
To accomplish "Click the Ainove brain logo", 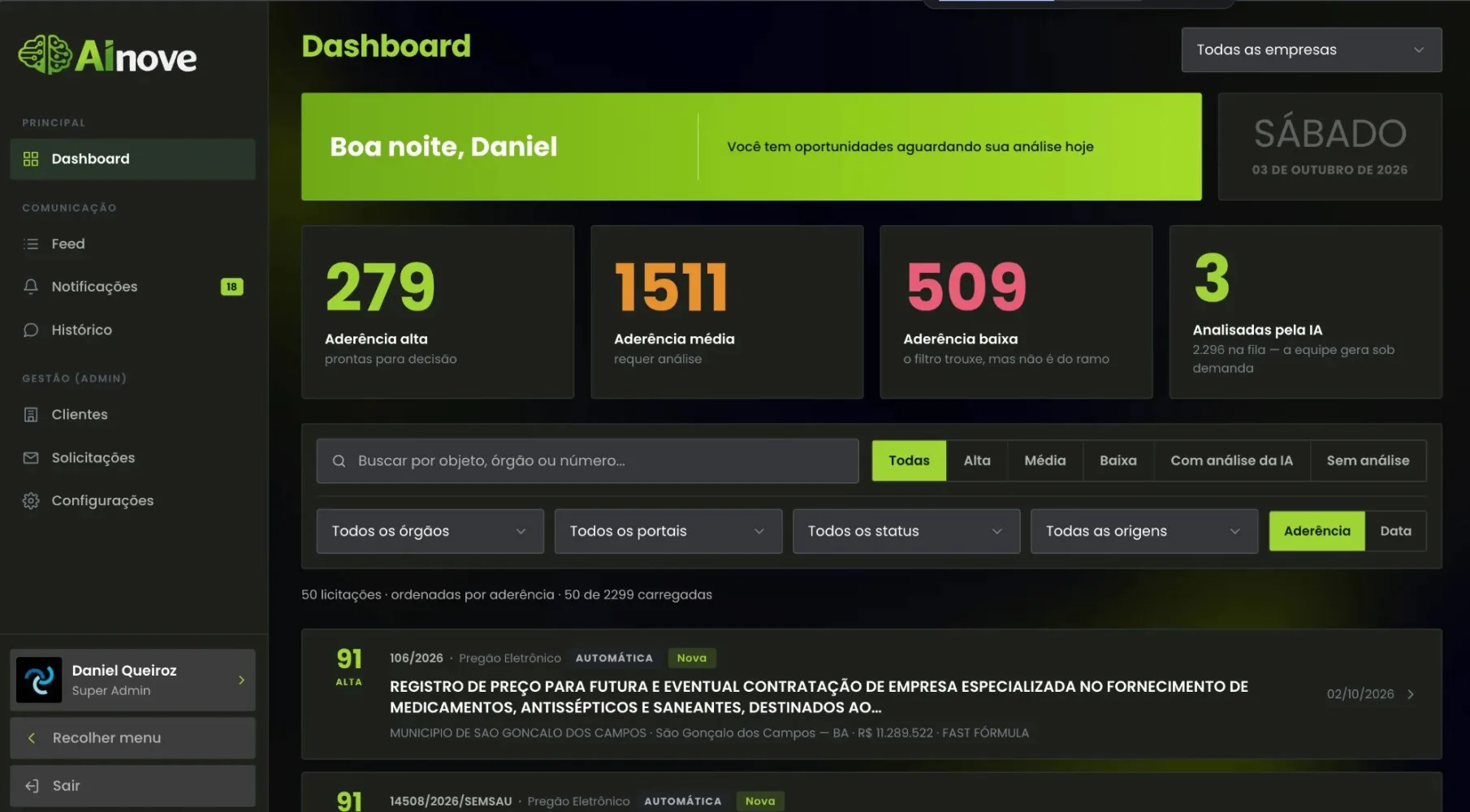I will (45, 55).
